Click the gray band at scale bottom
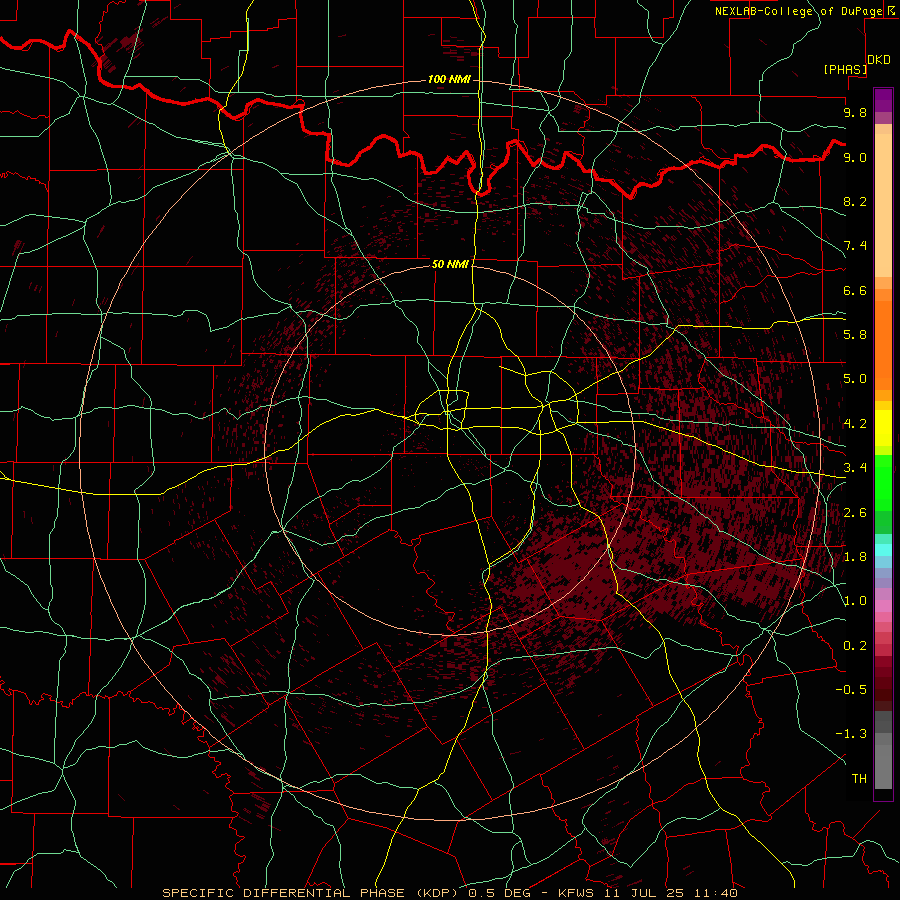Viewport: 900px width, 900px height. pos(883,763)
